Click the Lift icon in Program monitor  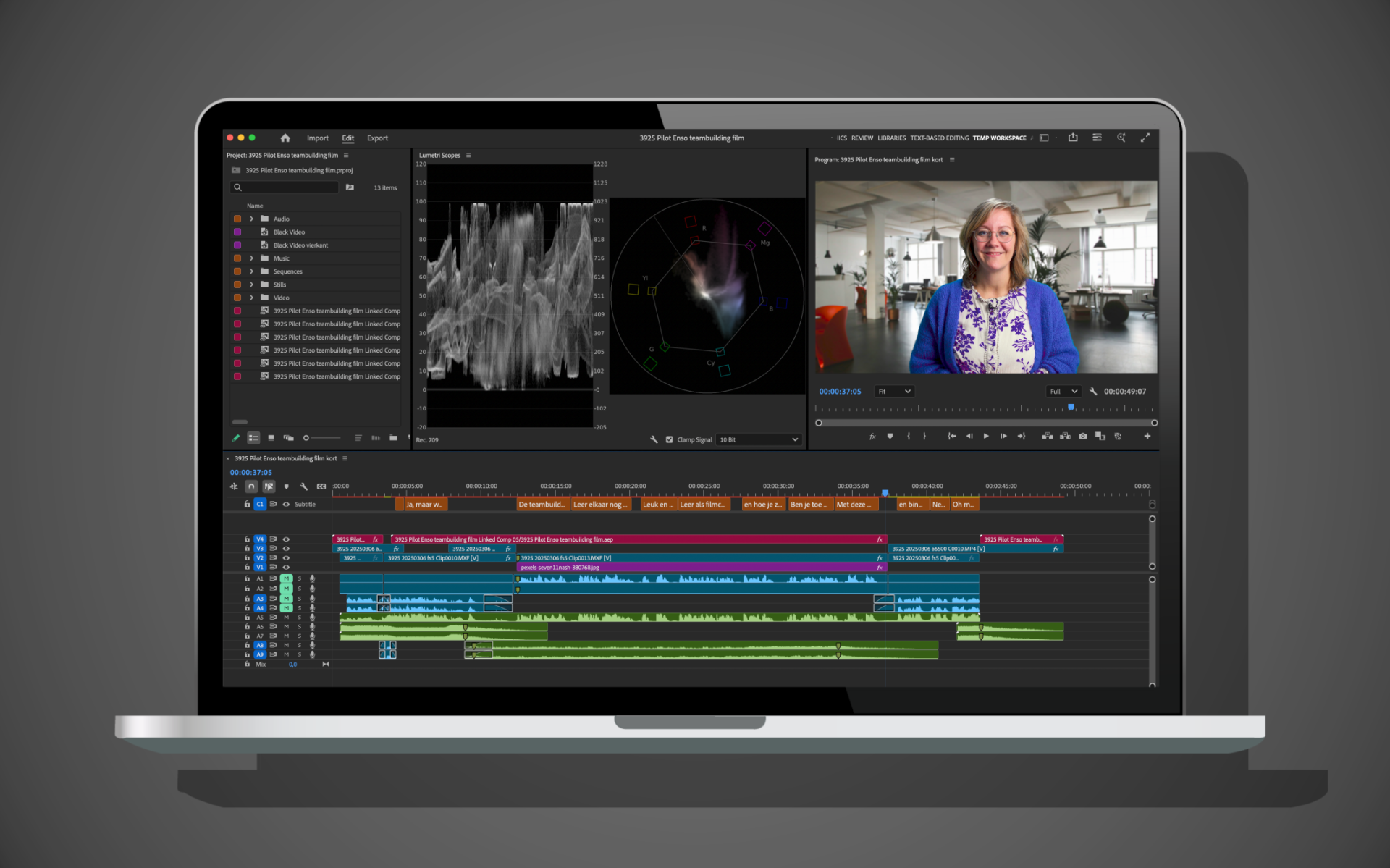tap(1047, 436)
